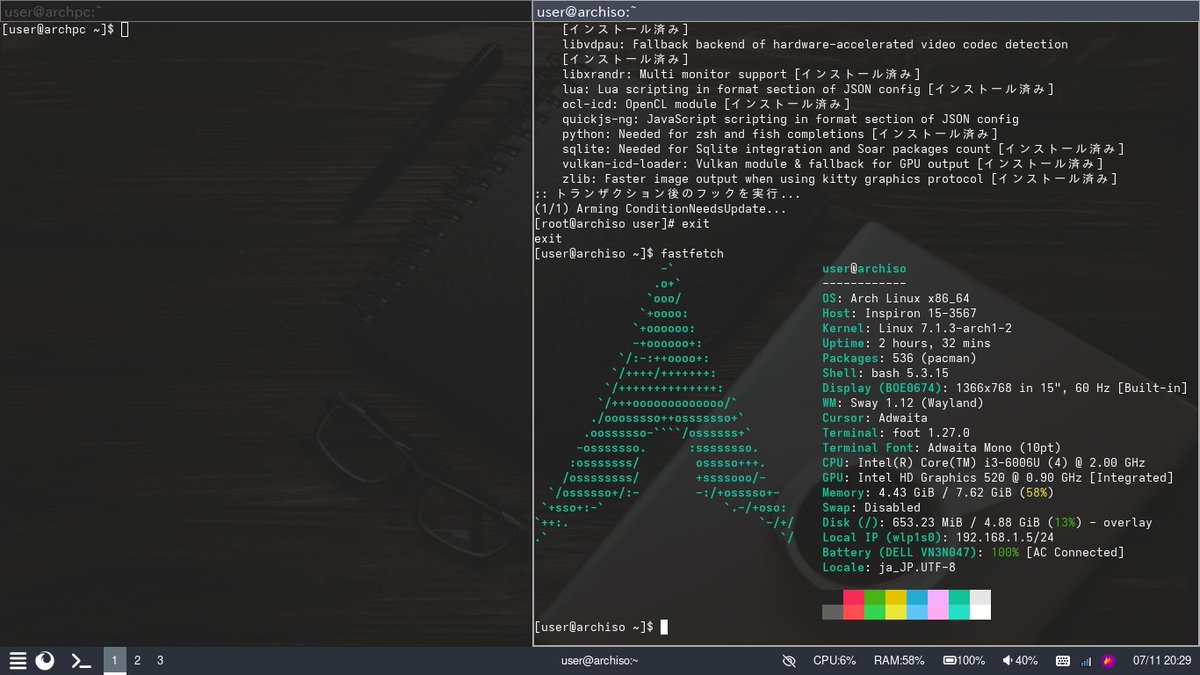
Task: Open a terminal from the taskbar launcher icon
Action: [x=82, y=660]
